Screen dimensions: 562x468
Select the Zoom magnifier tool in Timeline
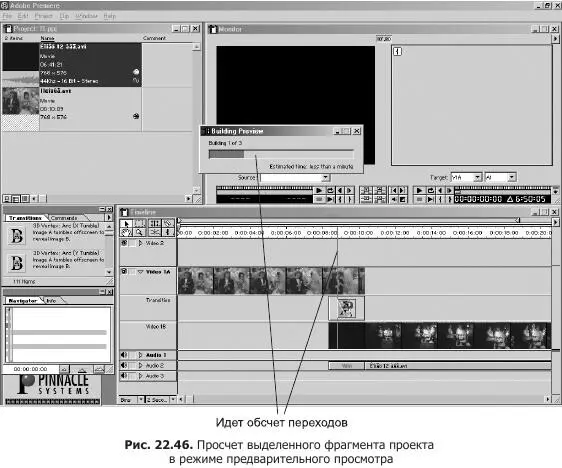tap(139, 232)
